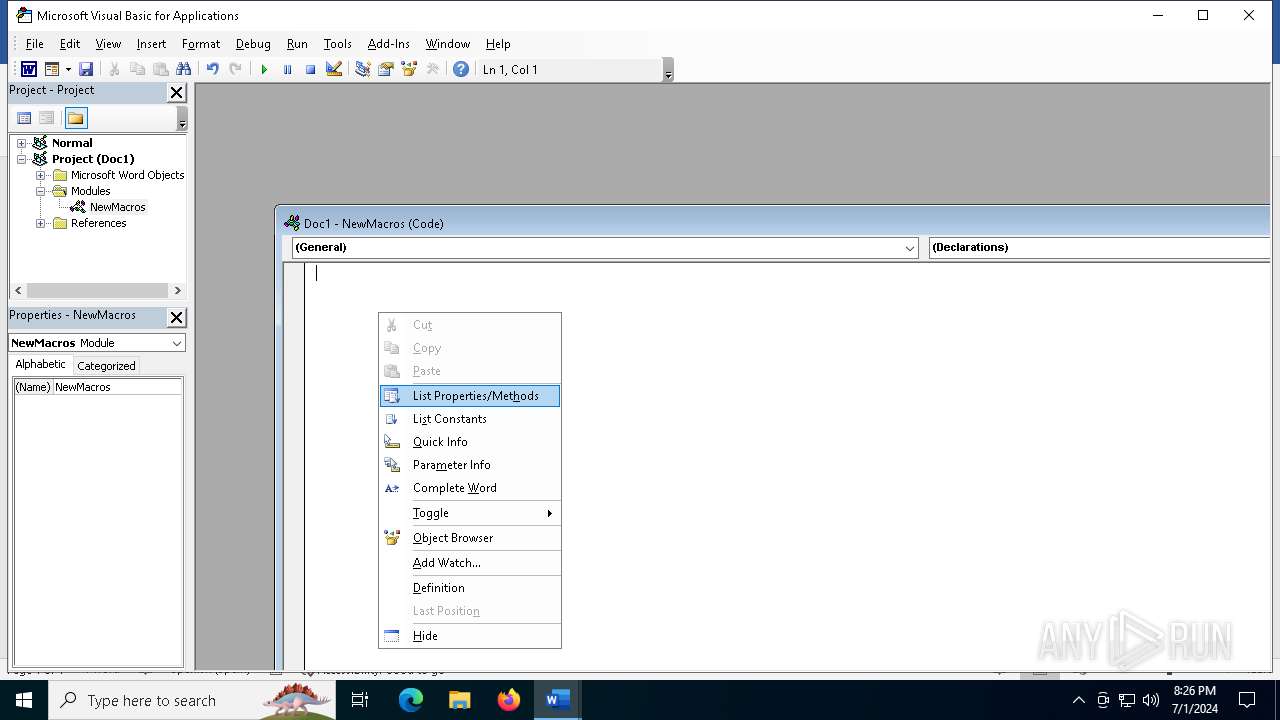Click the View Microsoft Word toolbar icon
Image resolution: width=1280 pixels, height=720 pixels.
[x=28, y=69]
